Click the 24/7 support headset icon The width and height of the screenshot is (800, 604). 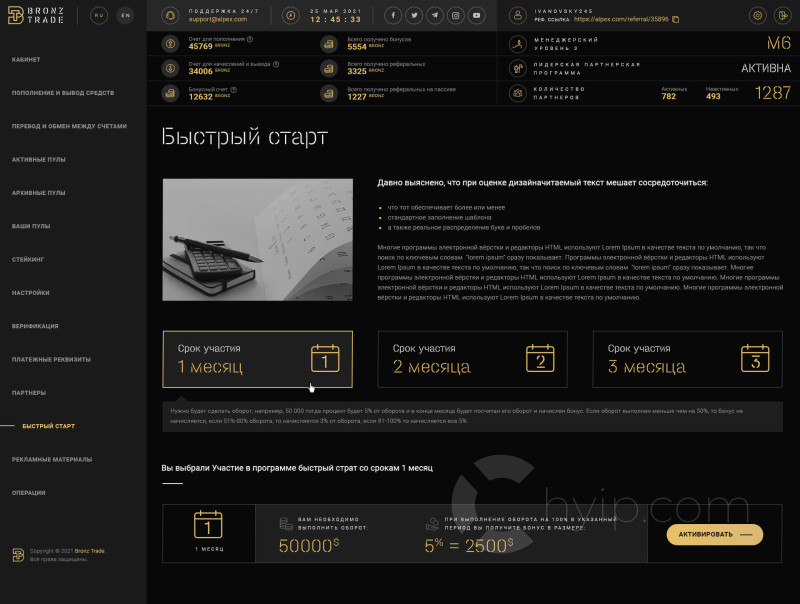pyautogui.click(x=170, y=15)
